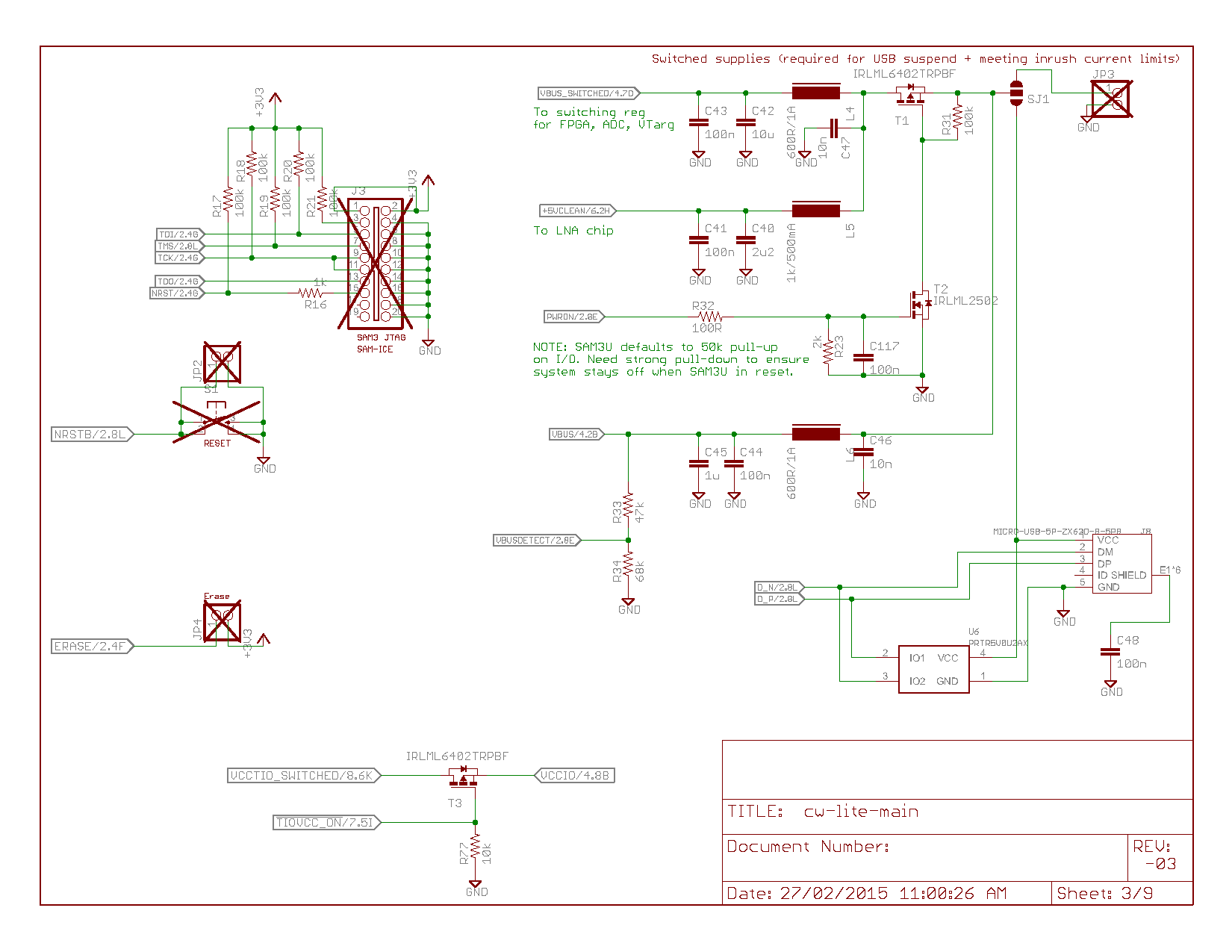
Task: Click the TDO/2.4G net label
Action: 180,281
